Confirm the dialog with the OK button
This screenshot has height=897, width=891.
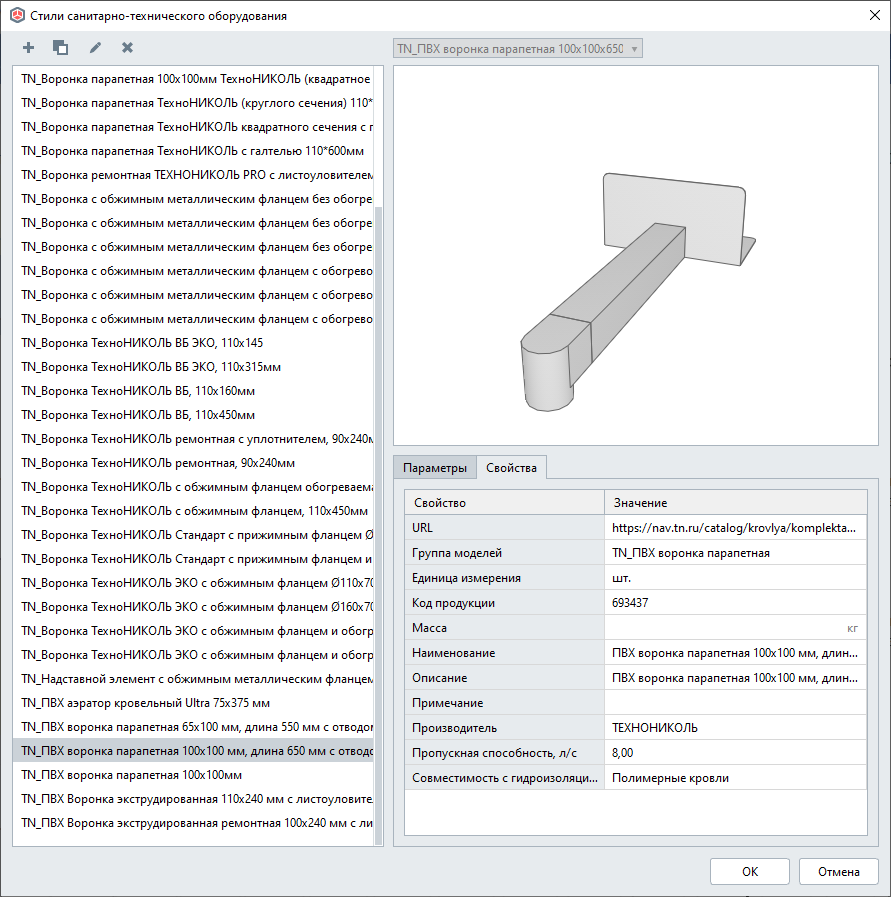click(x=750, y=871)
